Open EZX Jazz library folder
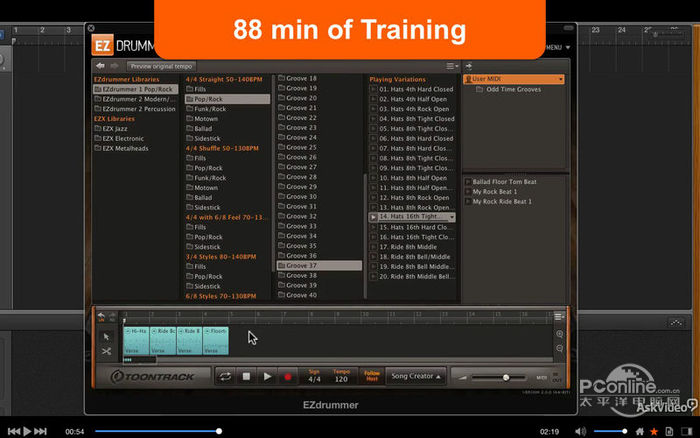 pyautogui.click(x=111, y=129)
